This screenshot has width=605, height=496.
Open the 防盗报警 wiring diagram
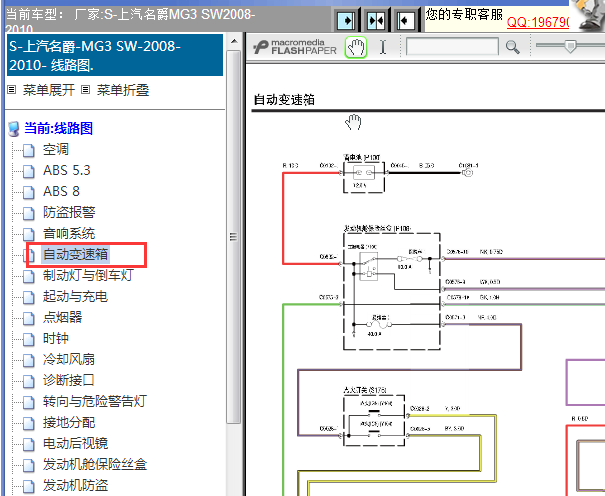pos(69,212)
